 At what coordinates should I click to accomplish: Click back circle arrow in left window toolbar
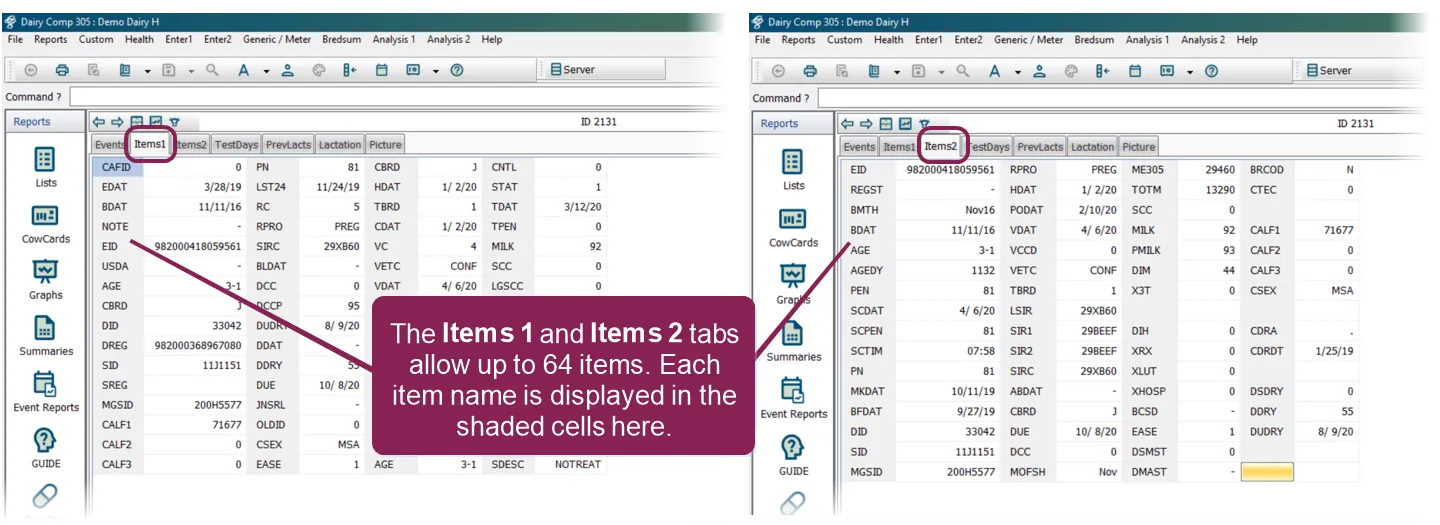(30, 70)
